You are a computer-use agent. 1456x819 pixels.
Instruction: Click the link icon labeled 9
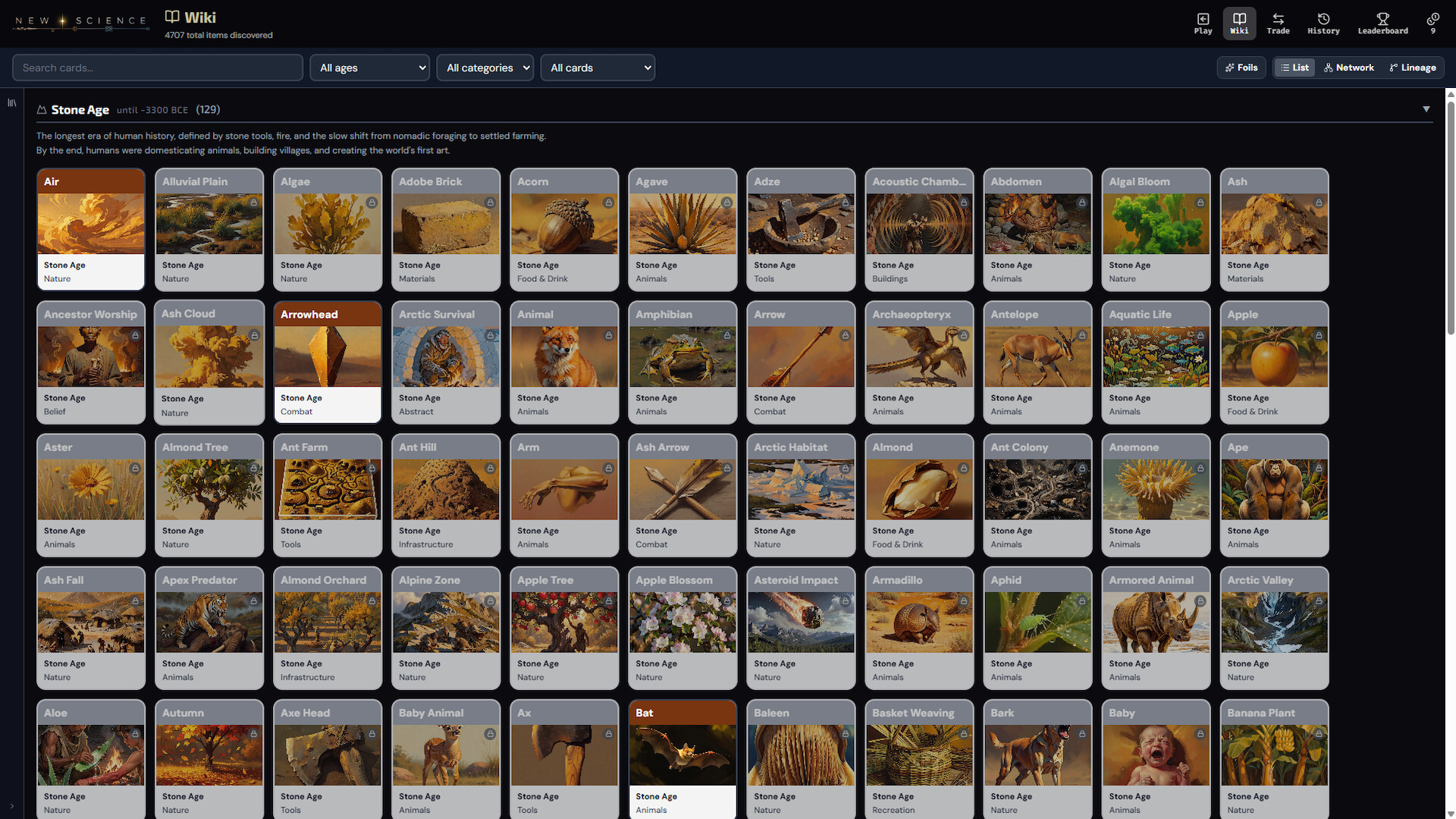point(1432,24)
